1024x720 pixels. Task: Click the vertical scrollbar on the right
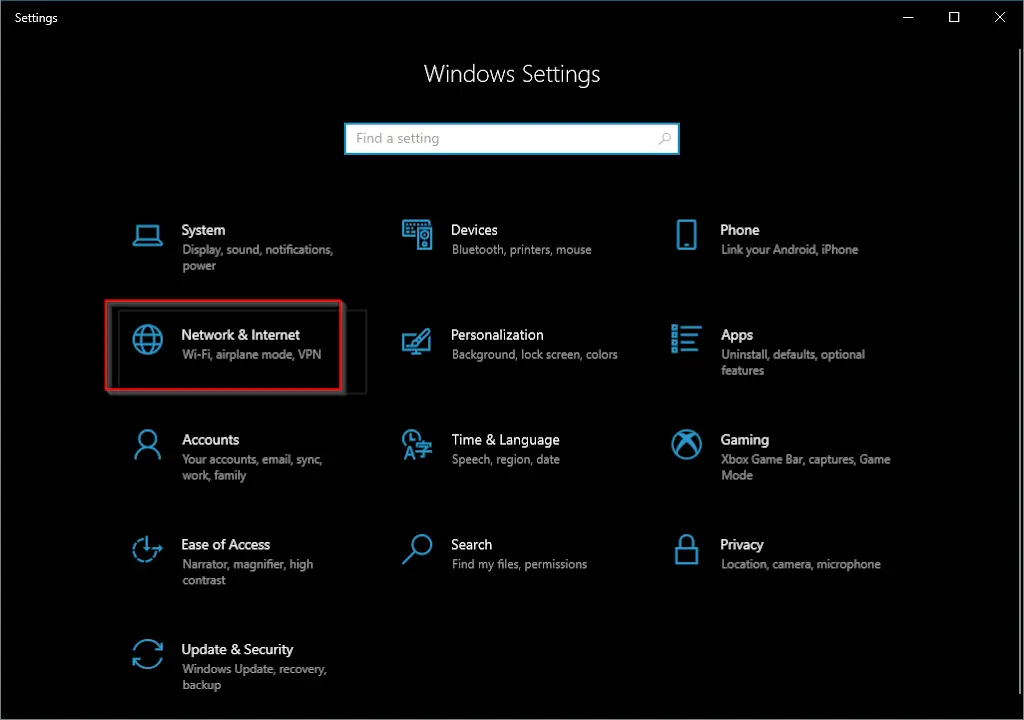[1021, 372]
